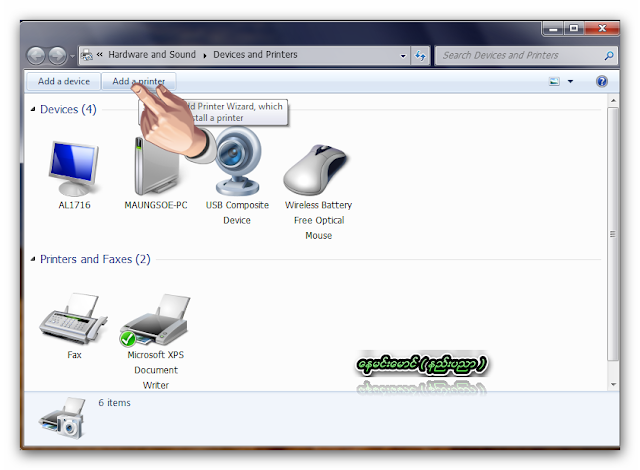Click the '6 items' status text

tap(114, 403)
